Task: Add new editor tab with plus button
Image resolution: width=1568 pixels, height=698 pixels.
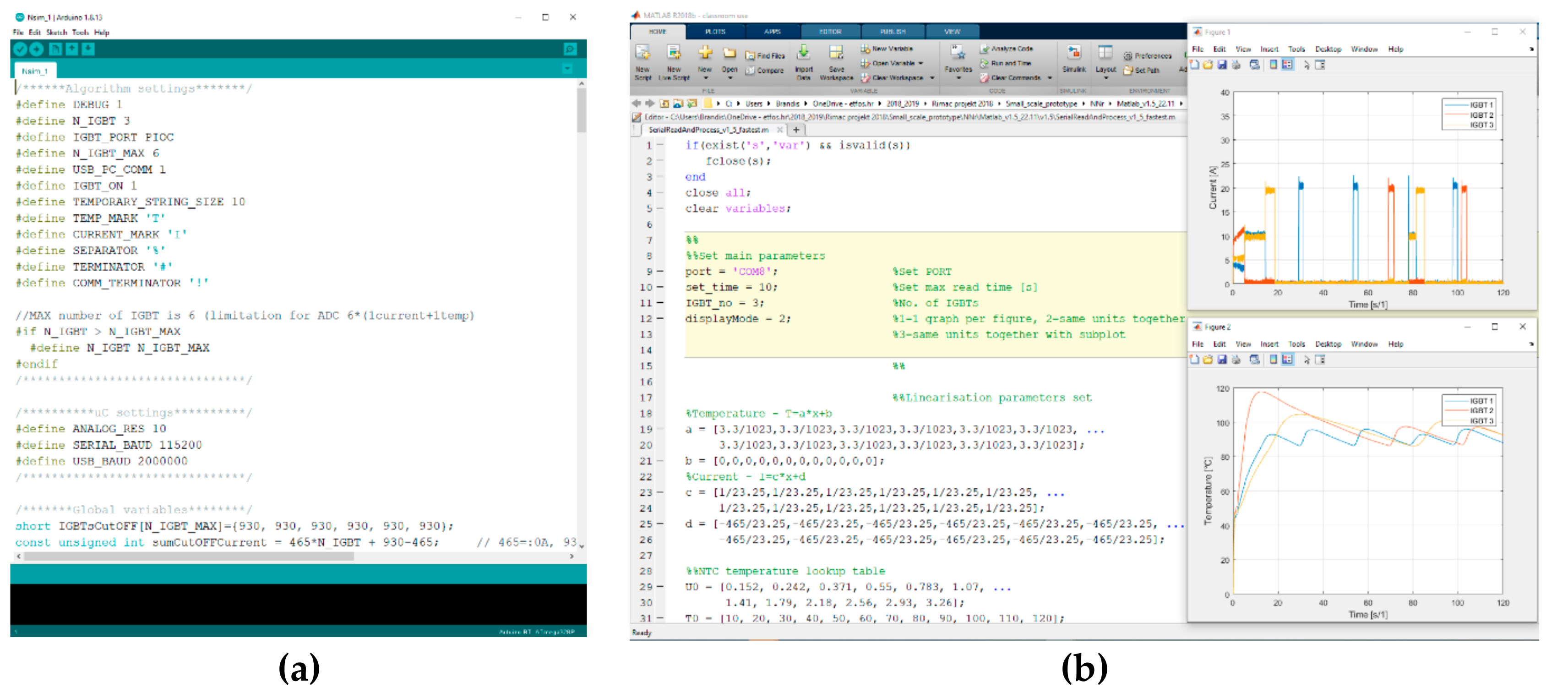Action: (x=795, y=130)
